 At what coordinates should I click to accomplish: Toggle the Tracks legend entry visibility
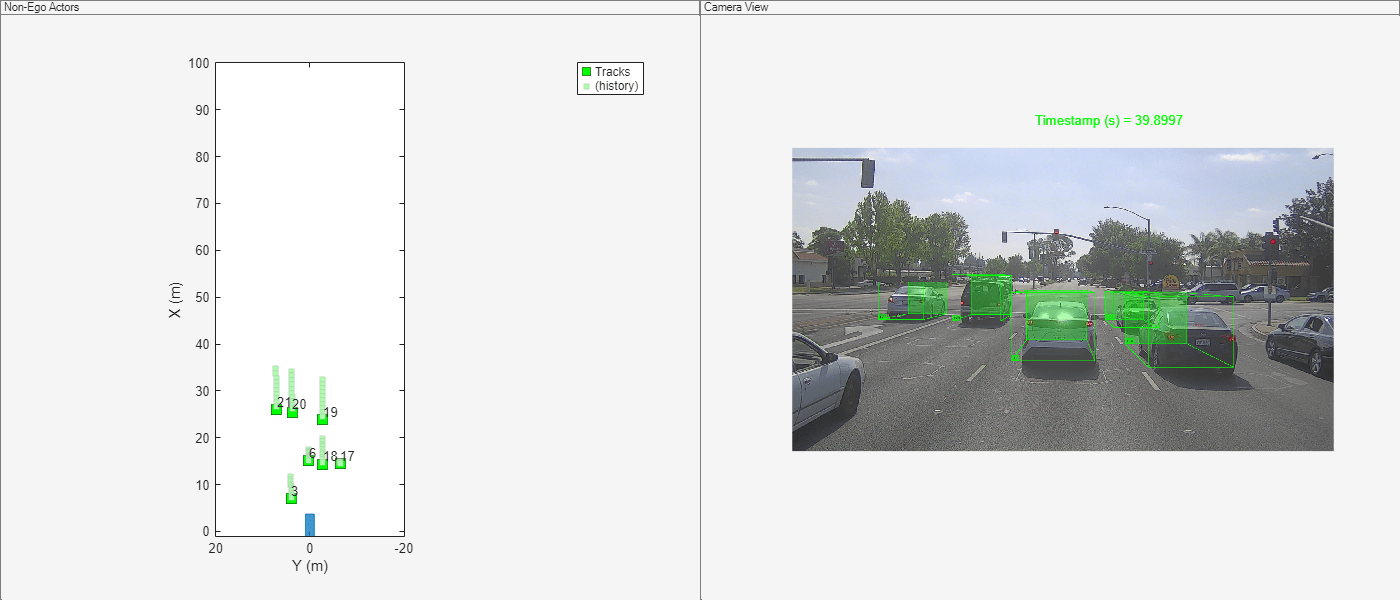coord(612,72)
